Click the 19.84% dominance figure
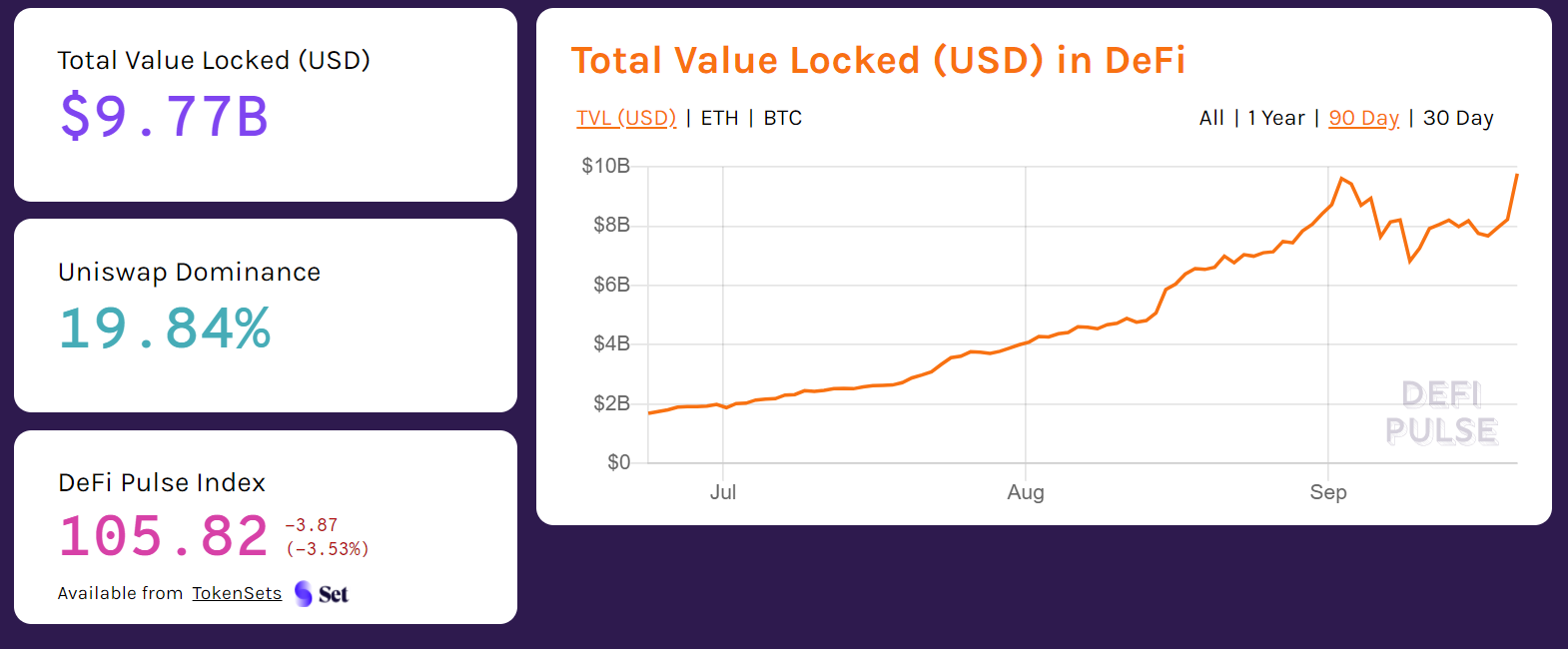The height and width of the screenshot is (649, 1568). click(163, 324)
